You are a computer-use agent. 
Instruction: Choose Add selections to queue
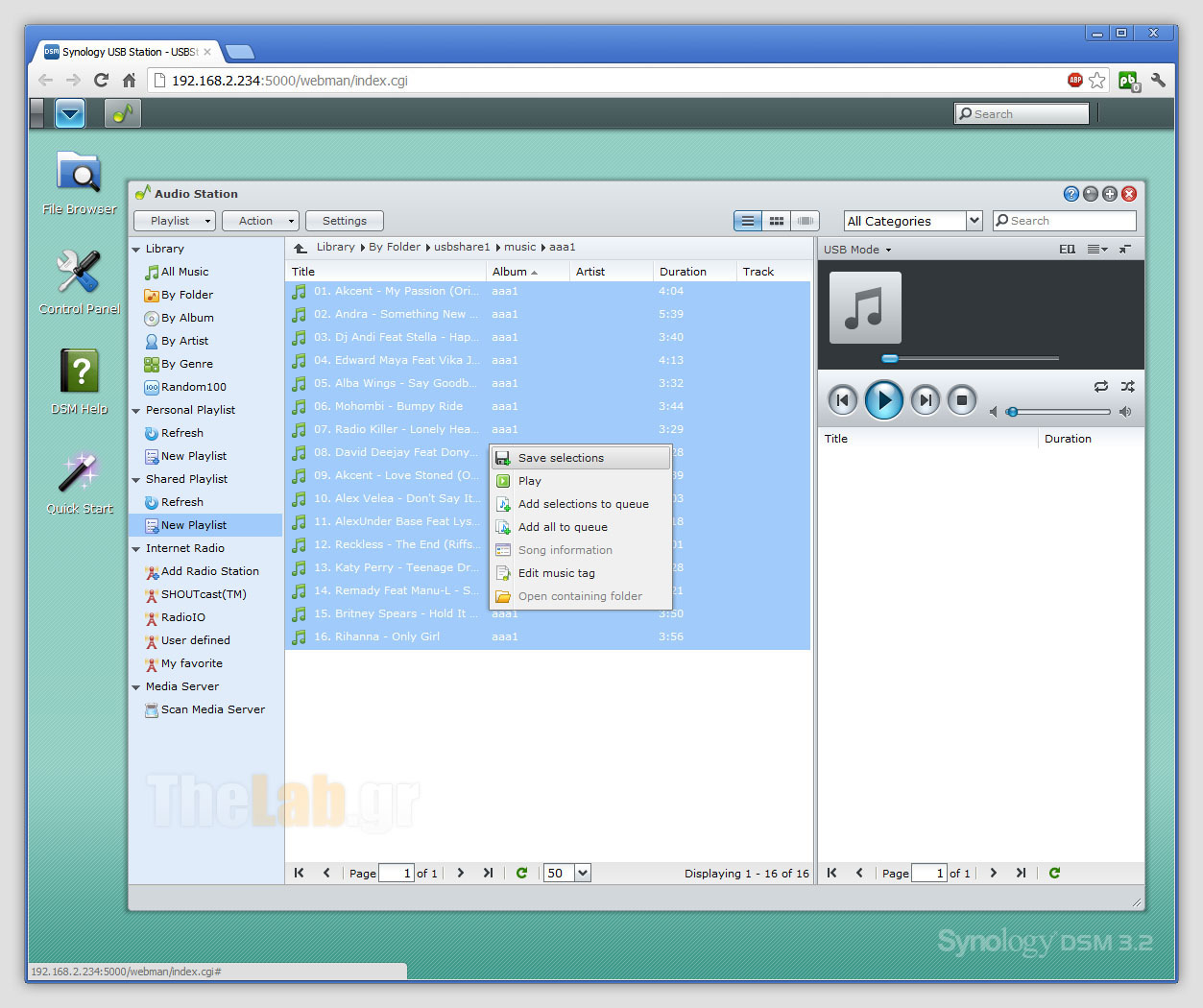(580, 504)
